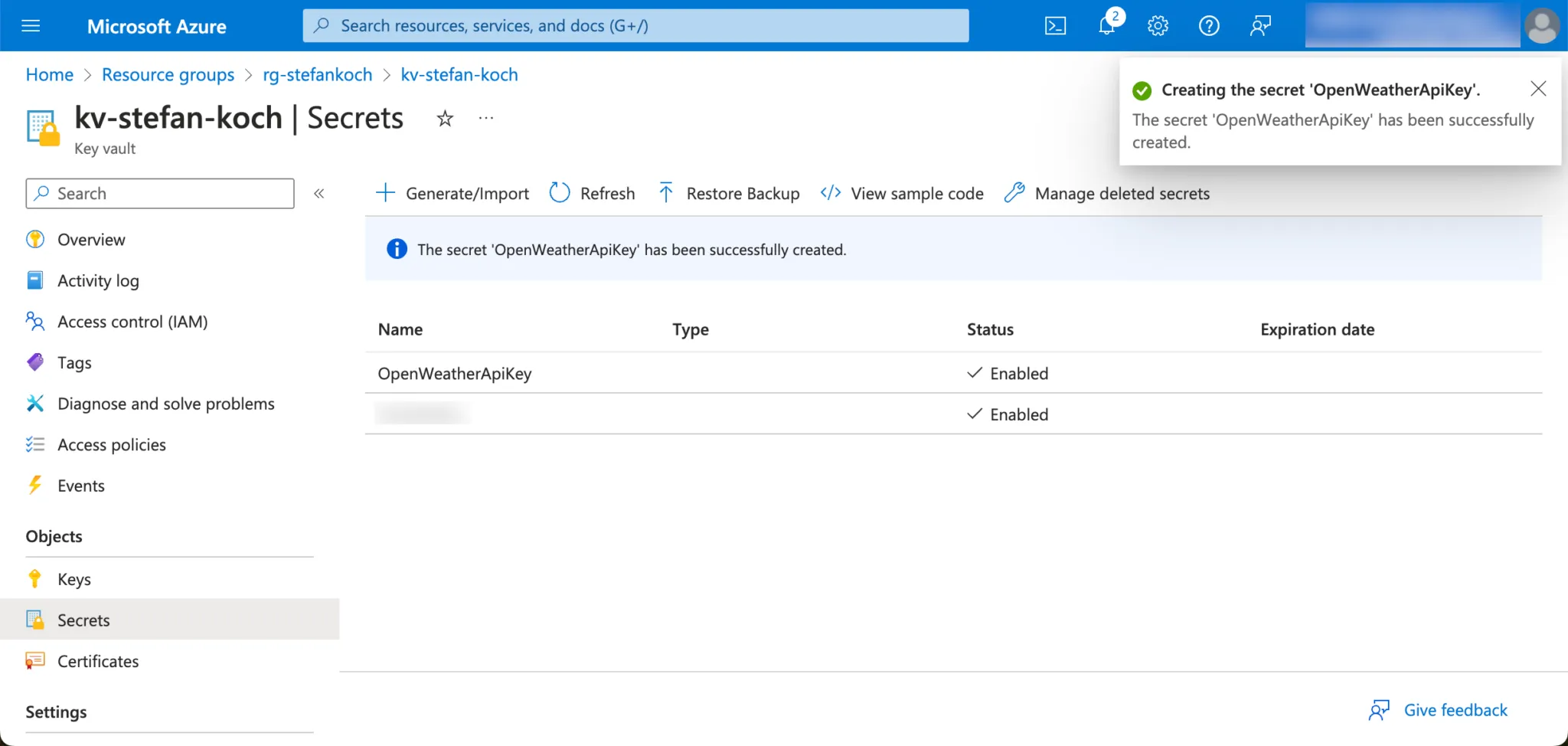This screenshot has width=1568, height=746.
Task: Dismiss the secret created notification
Action: point(1538,89)
